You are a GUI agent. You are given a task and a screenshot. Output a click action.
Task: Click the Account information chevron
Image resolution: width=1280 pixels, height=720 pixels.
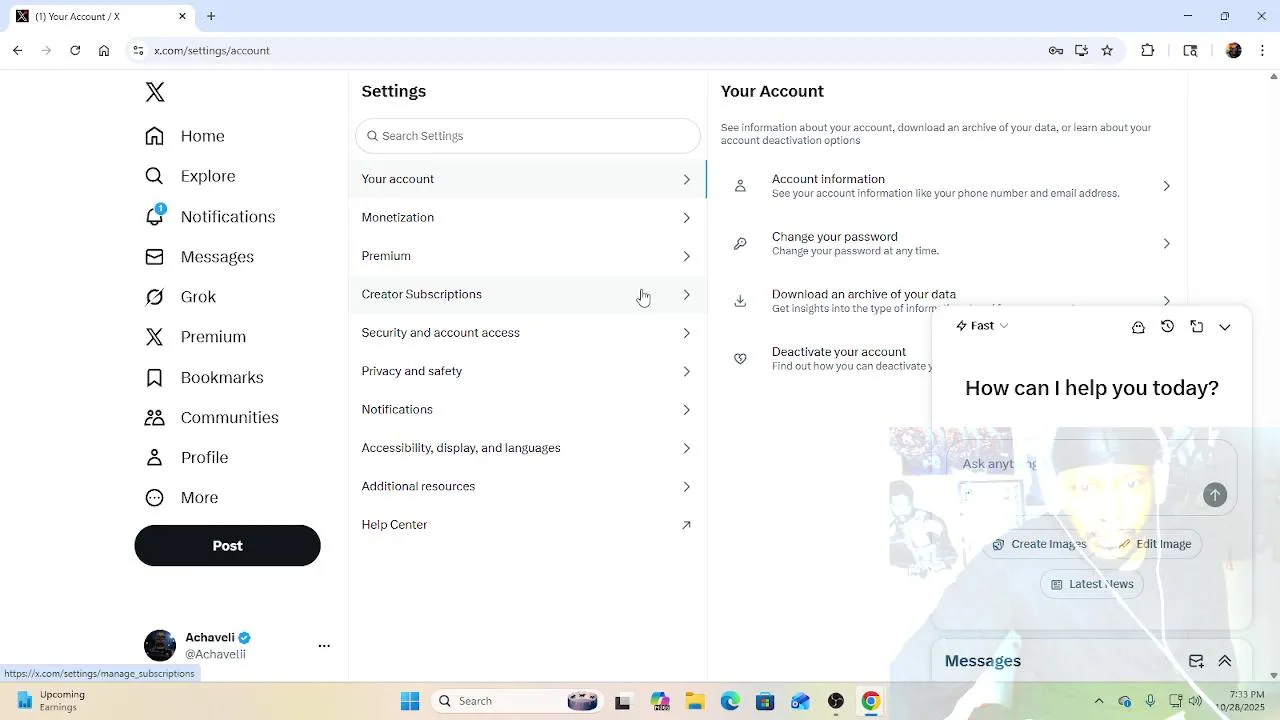click(1166, 186)
